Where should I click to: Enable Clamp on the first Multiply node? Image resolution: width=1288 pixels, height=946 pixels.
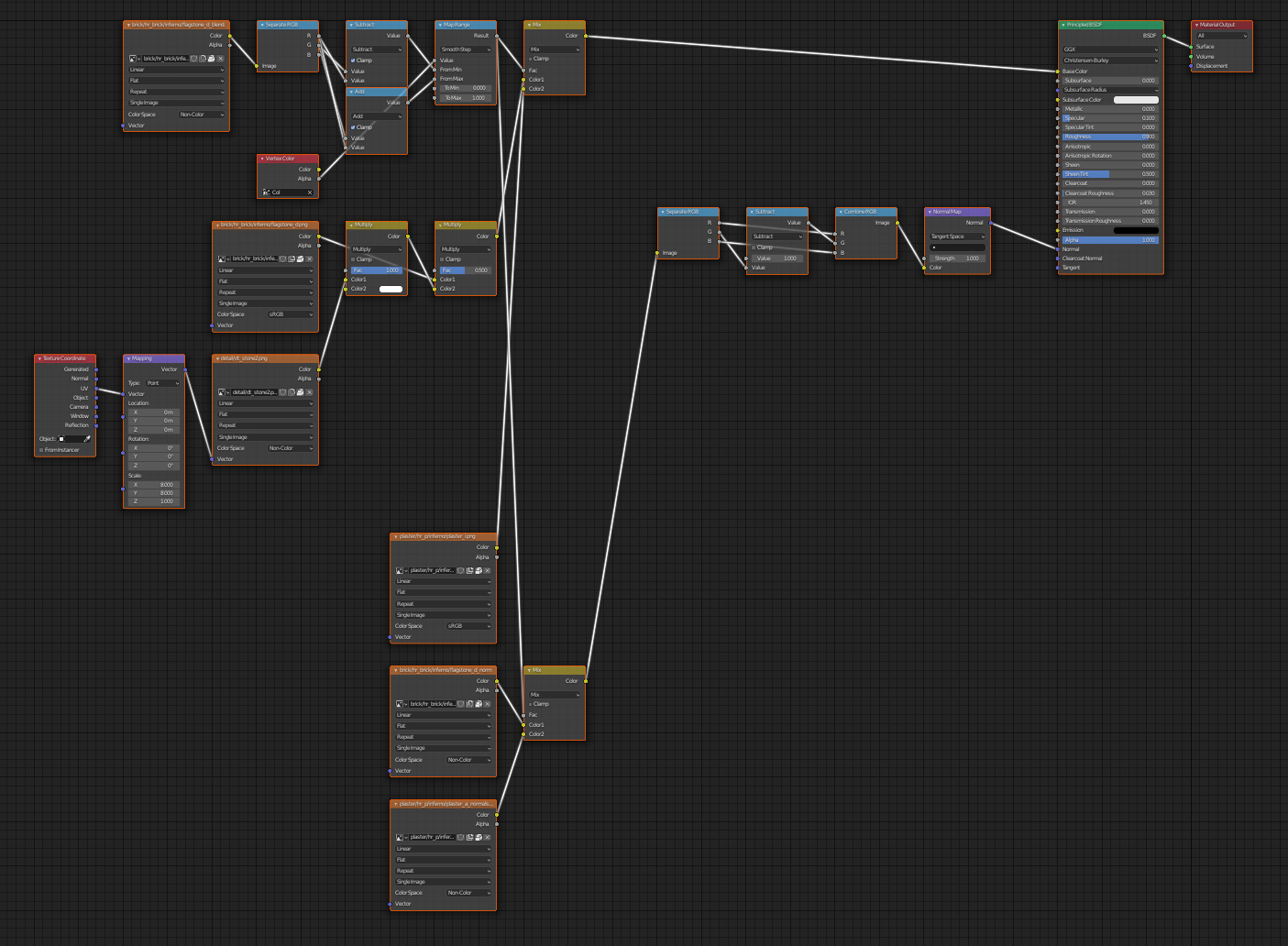353,258
